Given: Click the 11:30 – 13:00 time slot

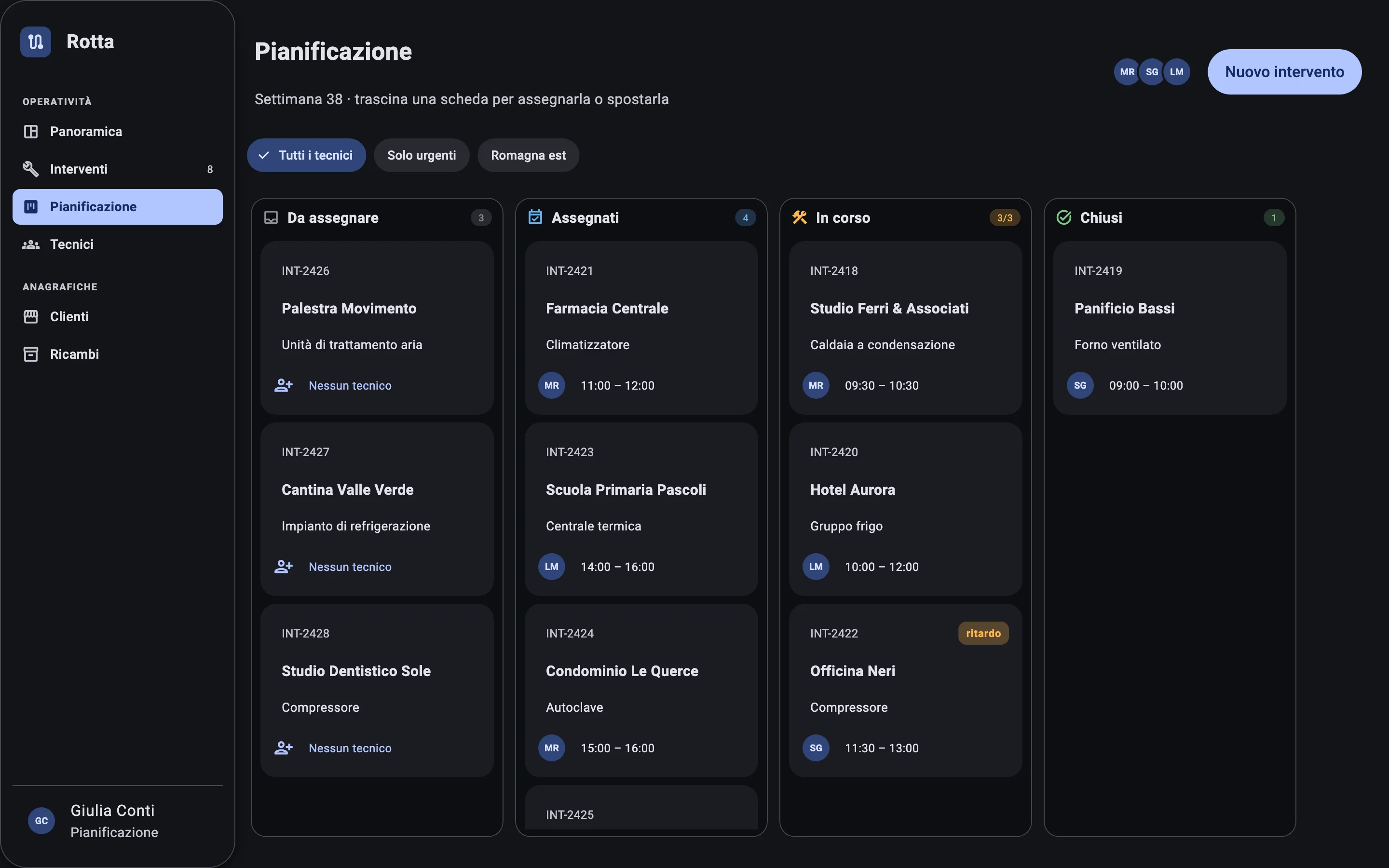Looking at the screenshot, I should click(882, 748).
